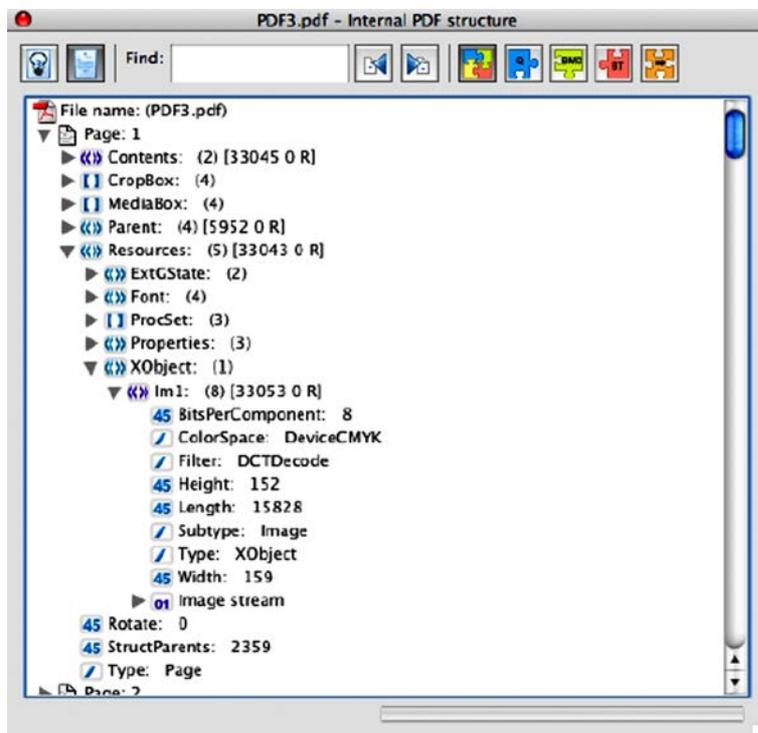Viewport: 758px width, 733px height.
Task: Expand the Parent entry
Action: [x=68, y=227]
